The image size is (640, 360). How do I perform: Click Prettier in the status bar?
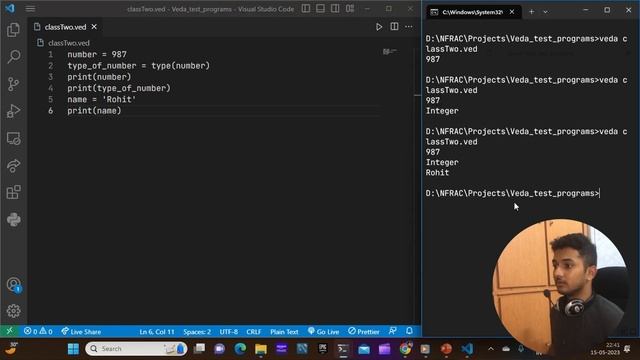coord(364,331)
